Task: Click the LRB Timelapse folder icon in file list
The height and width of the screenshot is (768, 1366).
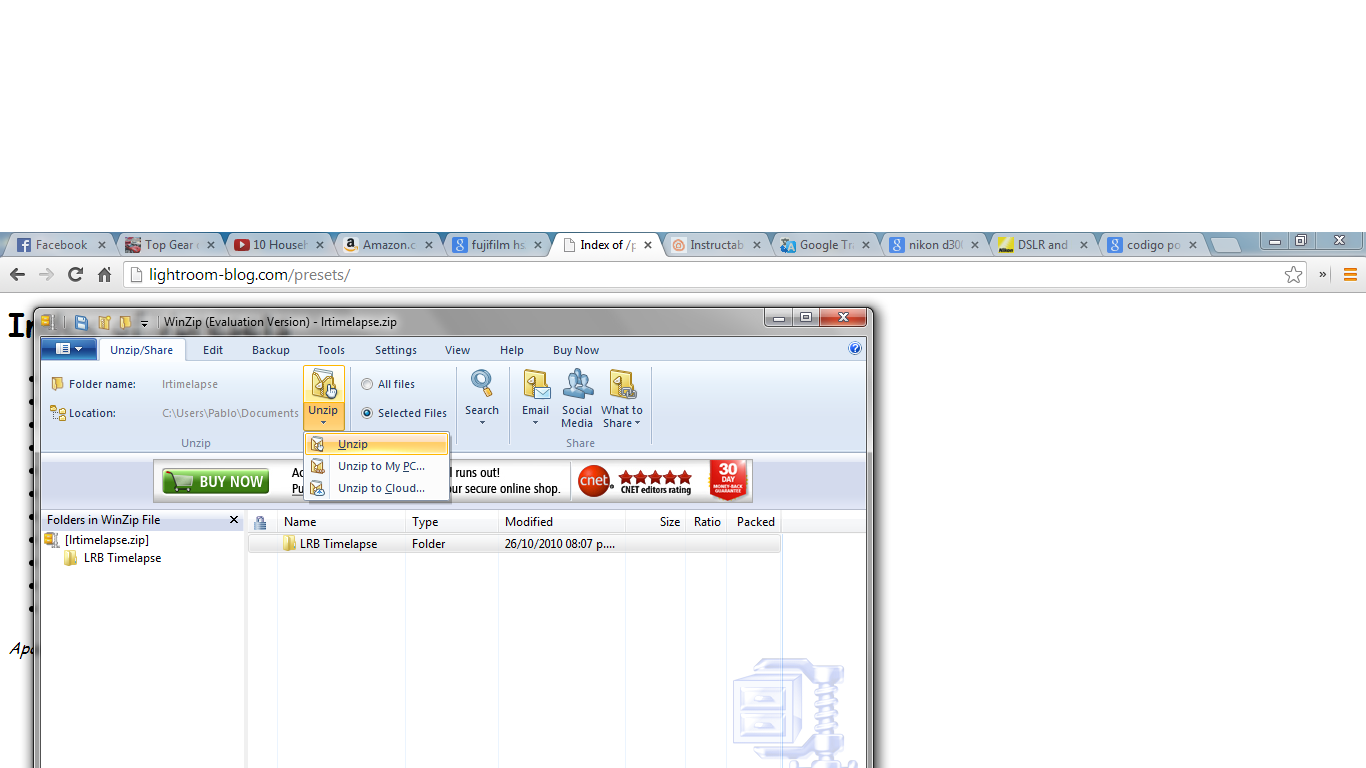Action: coord(290,544)
